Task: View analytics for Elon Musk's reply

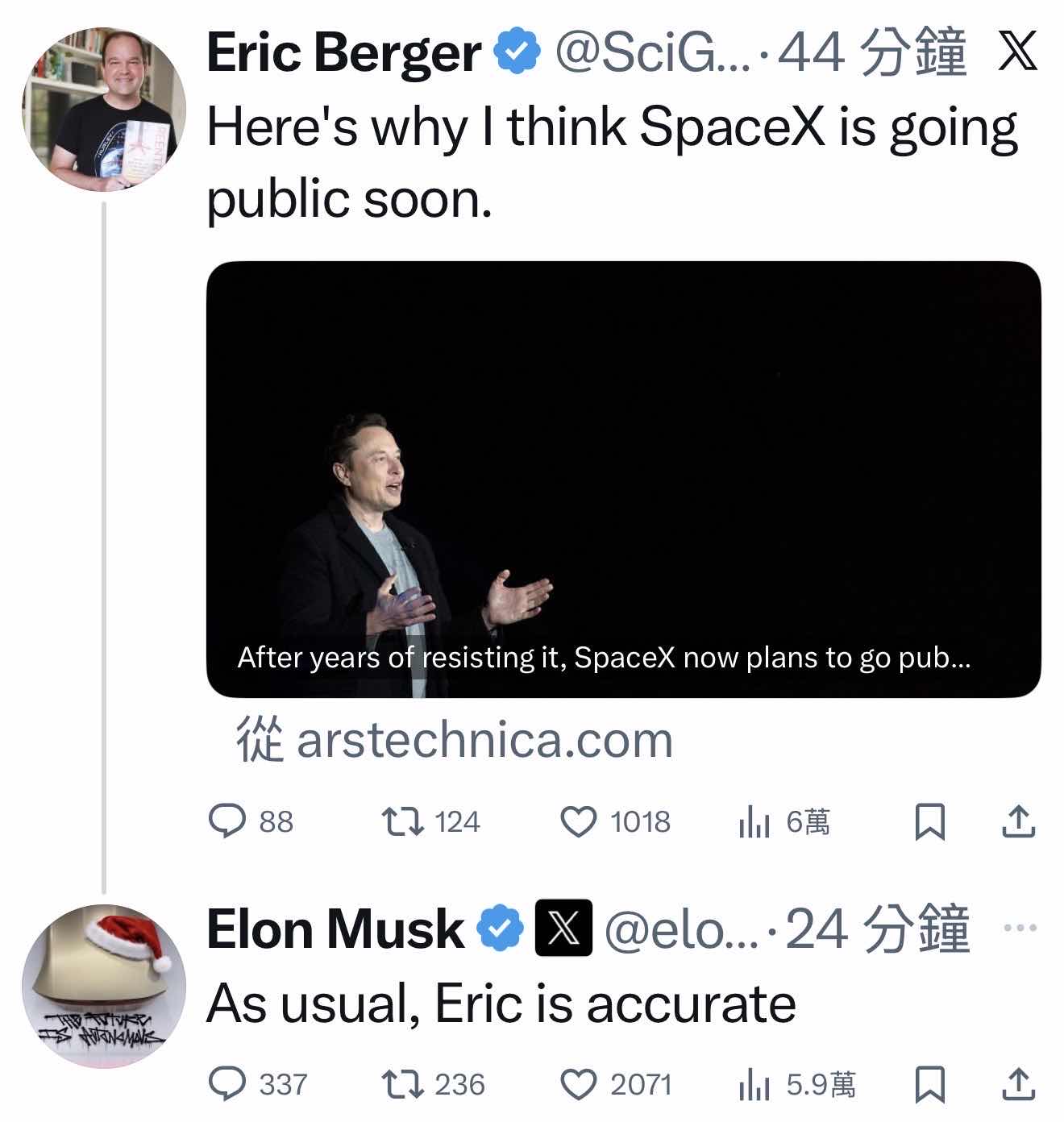Action: click(x=754, y=1086)
